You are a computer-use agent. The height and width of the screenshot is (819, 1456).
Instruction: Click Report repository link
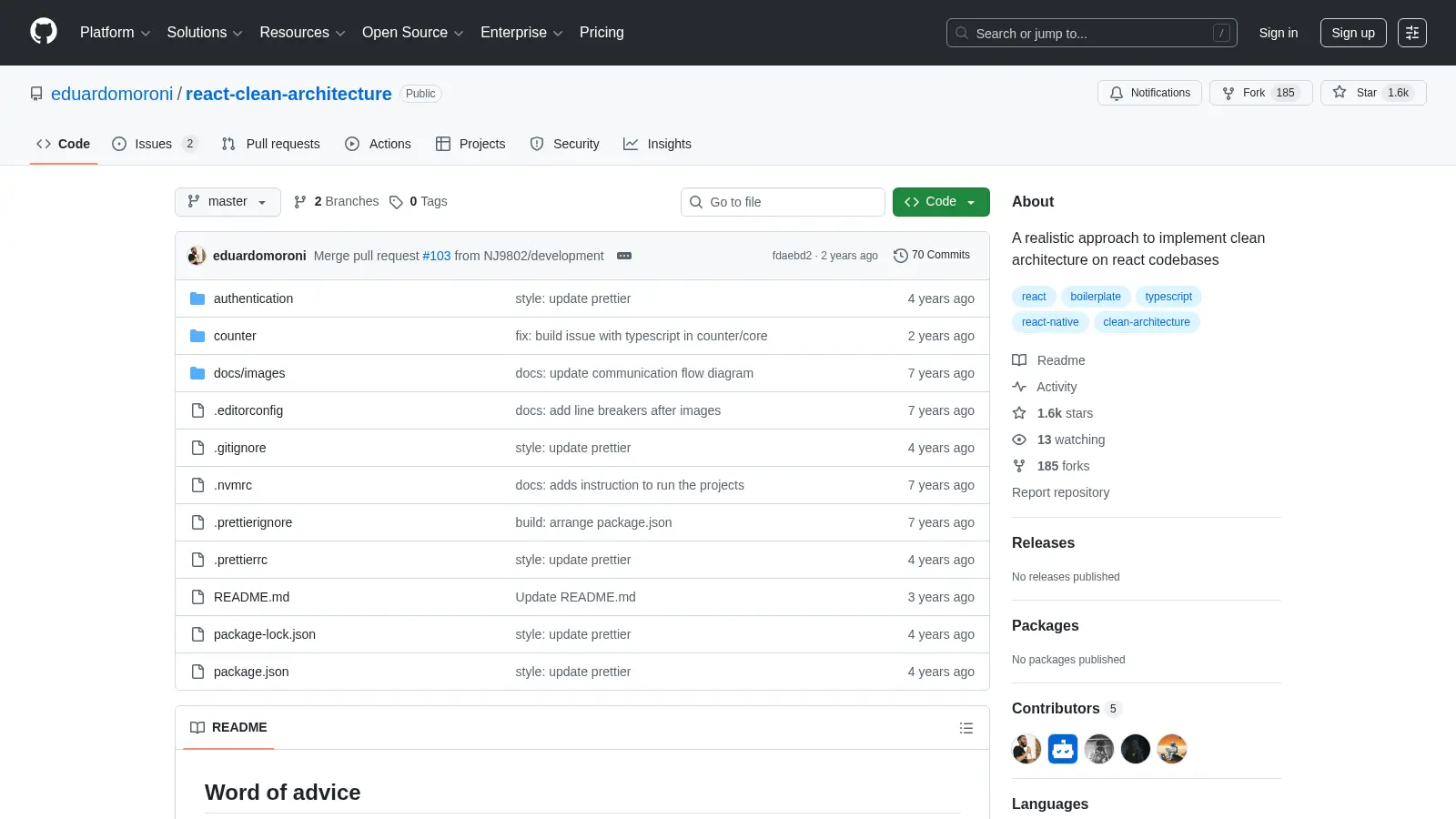1060,492
